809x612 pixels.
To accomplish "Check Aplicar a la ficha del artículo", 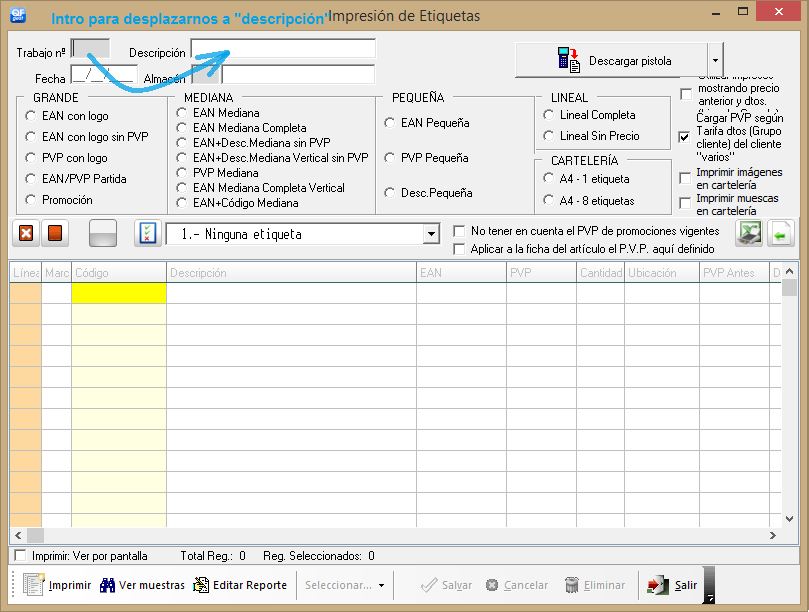I will pyautogui.click(x=459, y=249).
